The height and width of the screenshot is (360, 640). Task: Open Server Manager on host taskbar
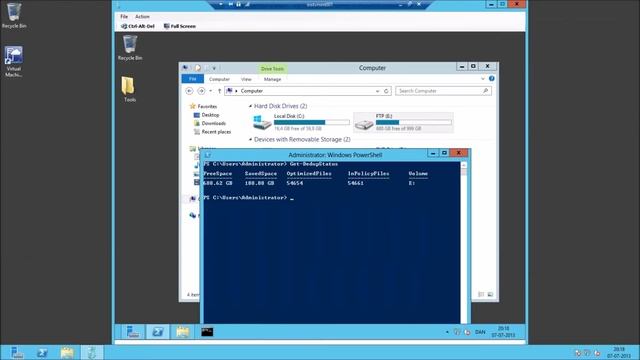point(17,353)
